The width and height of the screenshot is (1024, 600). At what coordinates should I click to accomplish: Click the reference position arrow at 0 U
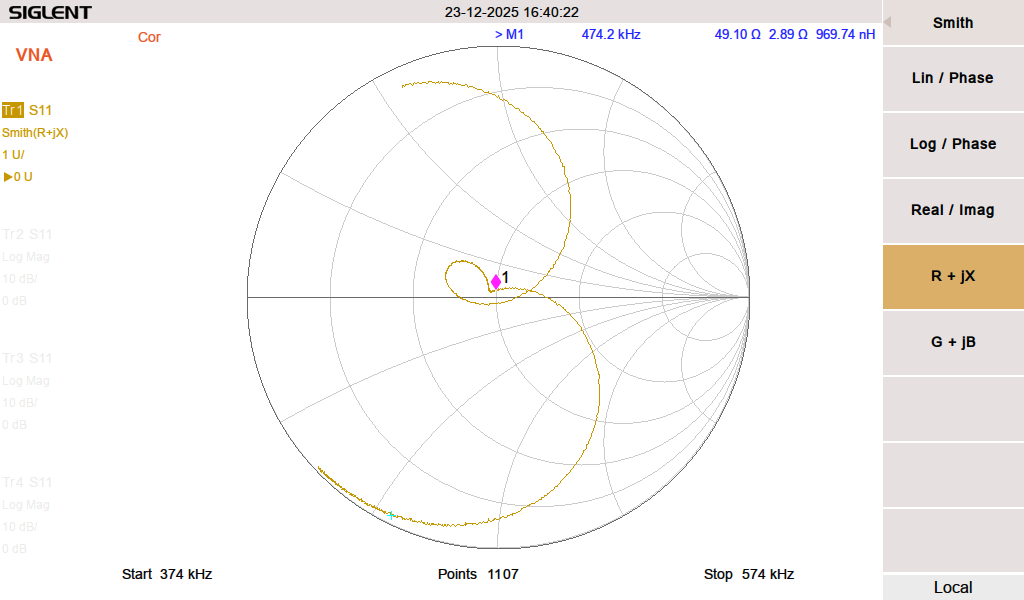click(x=8, y=177)
